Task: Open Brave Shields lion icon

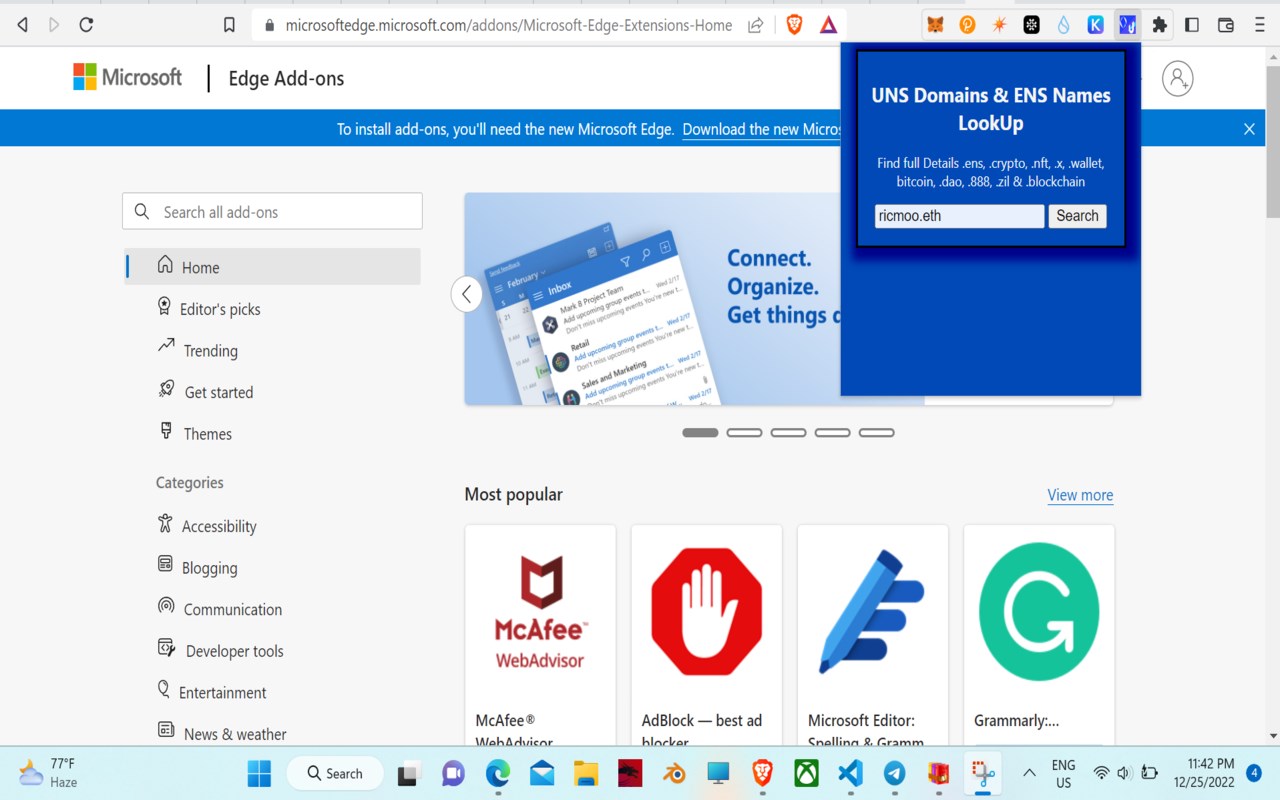Action: tap(794, 25)
